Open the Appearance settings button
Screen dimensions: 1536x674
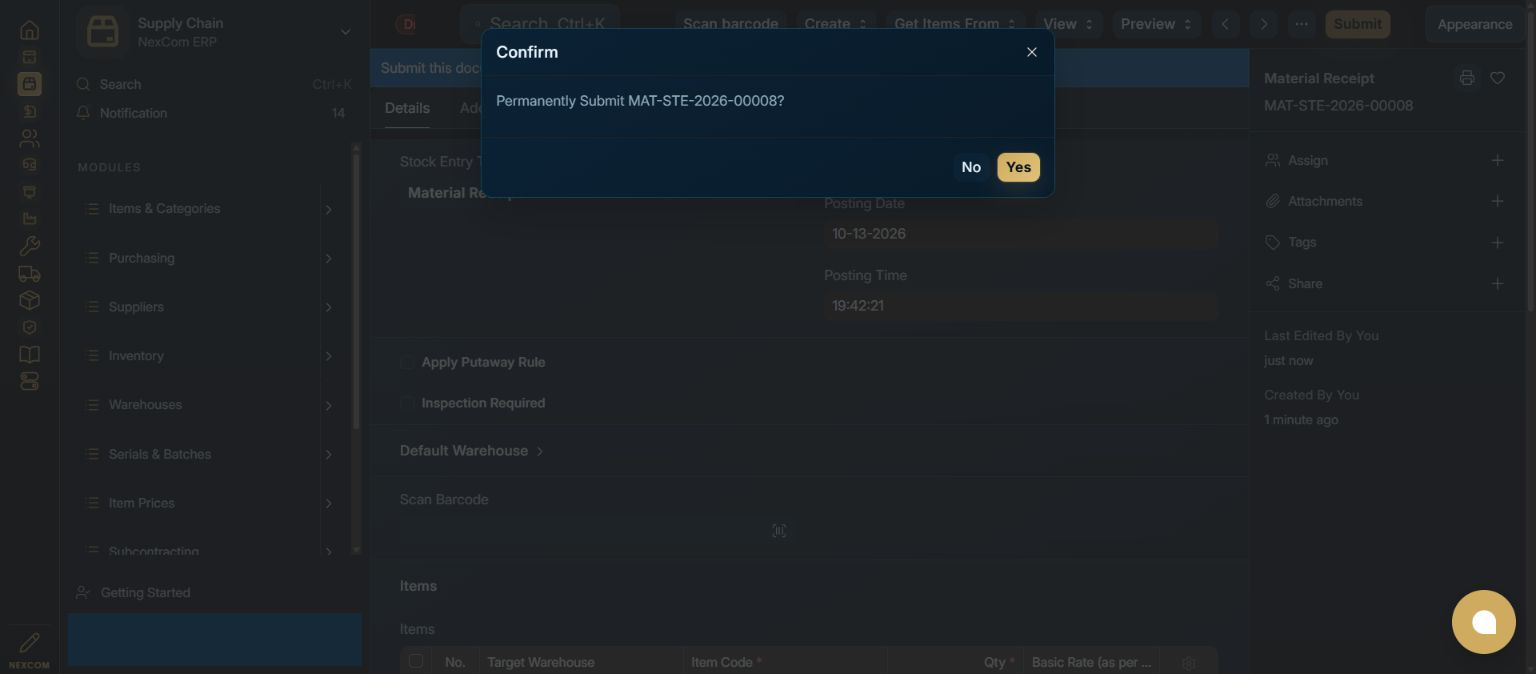1475,24
